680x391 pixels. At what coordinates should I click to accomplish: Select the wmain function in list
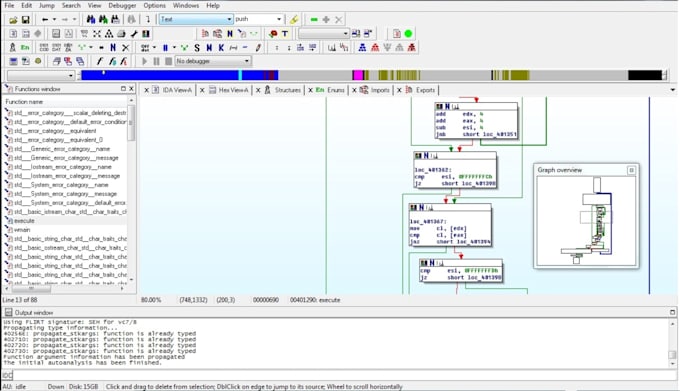65,230
